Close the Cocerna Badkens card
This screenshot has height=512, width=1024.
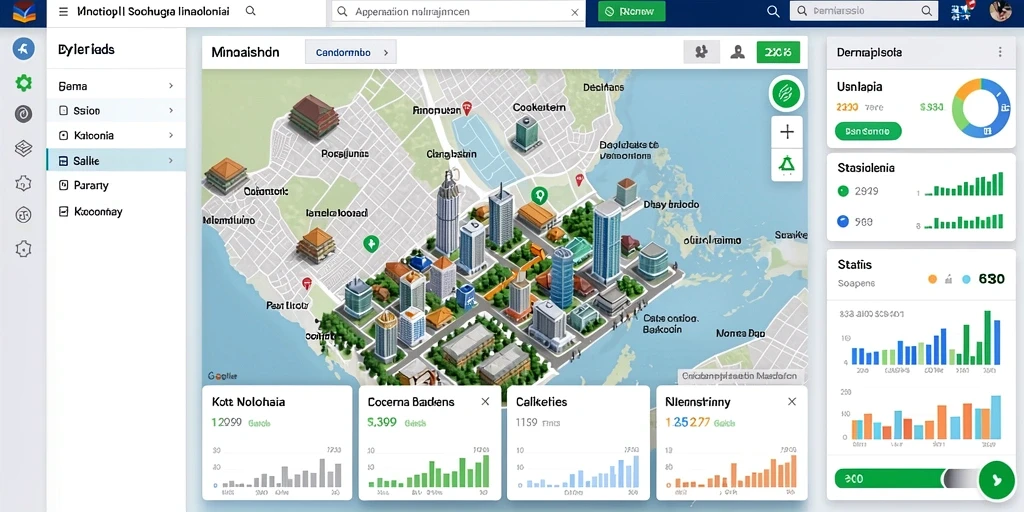[x=485, y=402]
